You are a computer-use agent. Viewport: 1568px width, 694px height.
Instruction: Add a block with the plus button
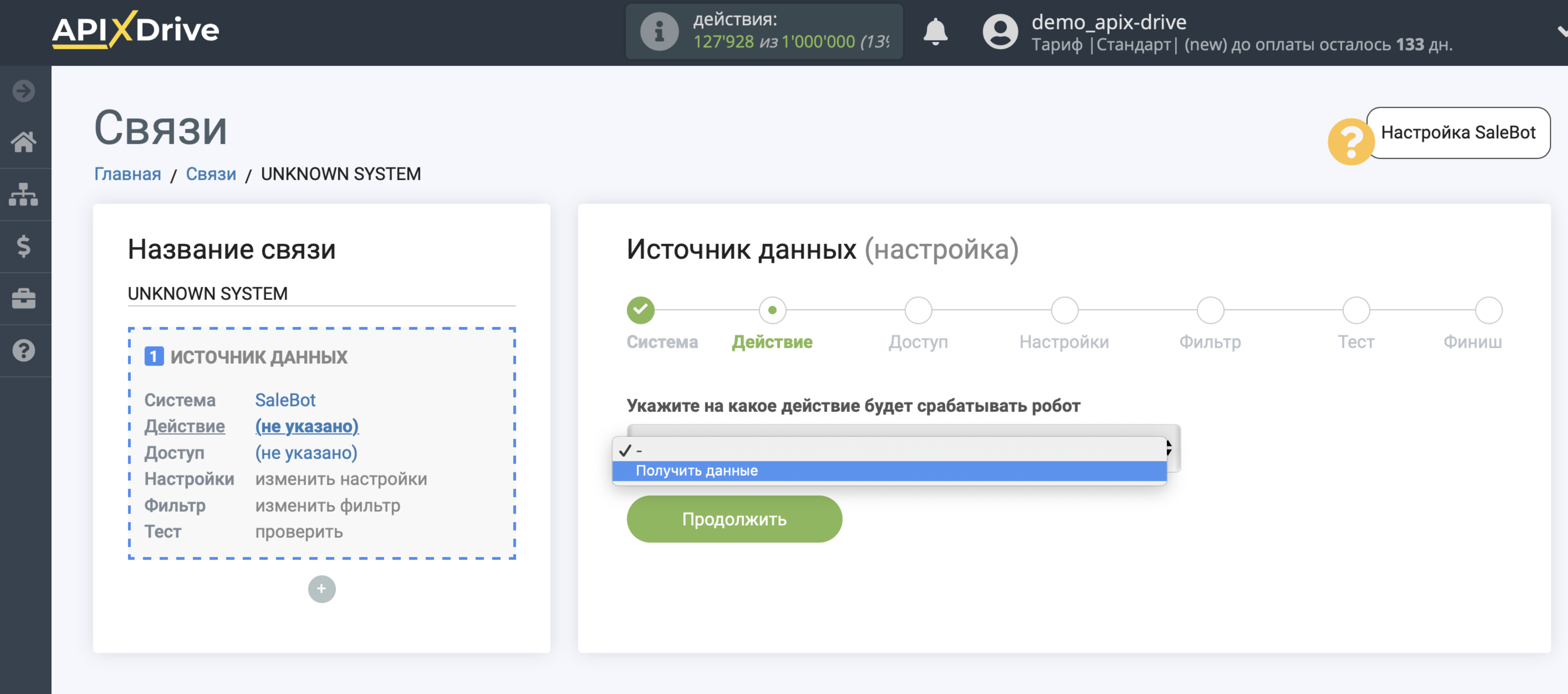pos(322,589)
